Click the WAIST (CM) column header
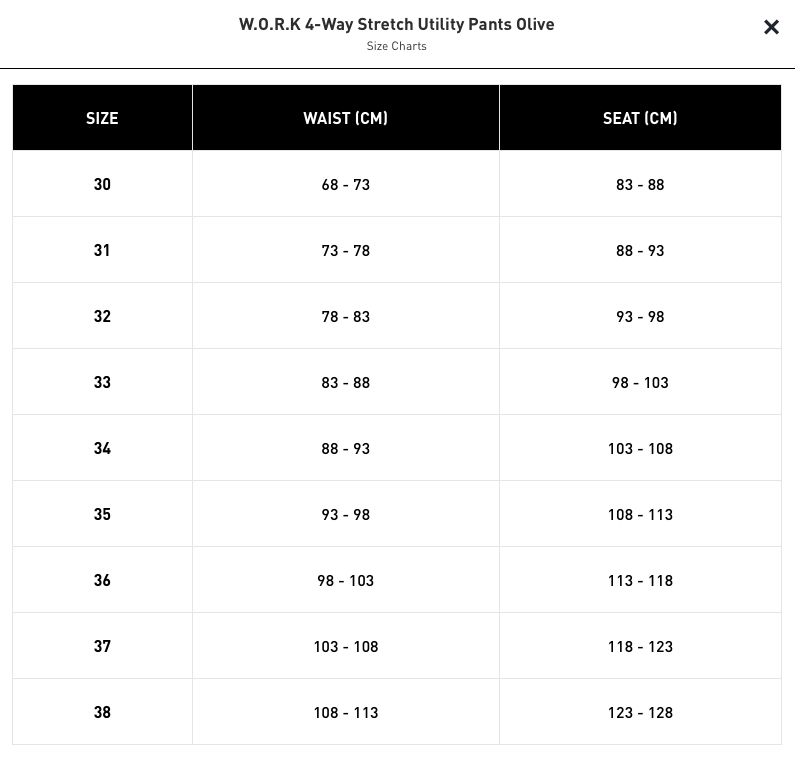The height and width of the screenshot is (772, 795). click(346, 118)
